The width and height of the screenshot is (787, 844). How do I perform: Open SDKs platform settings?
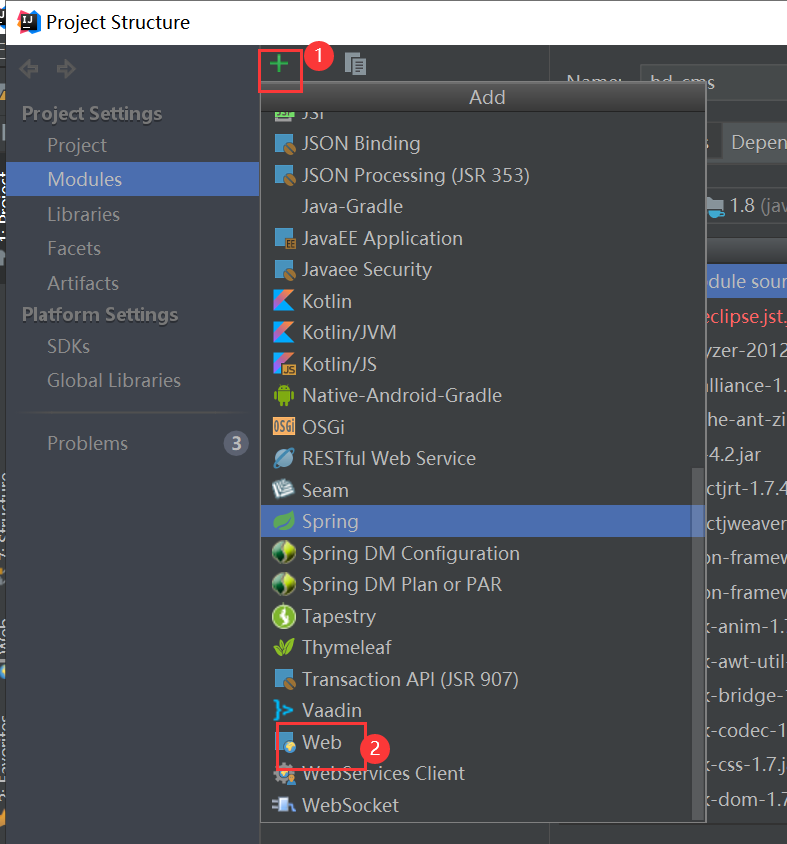(x=132, y=347)
